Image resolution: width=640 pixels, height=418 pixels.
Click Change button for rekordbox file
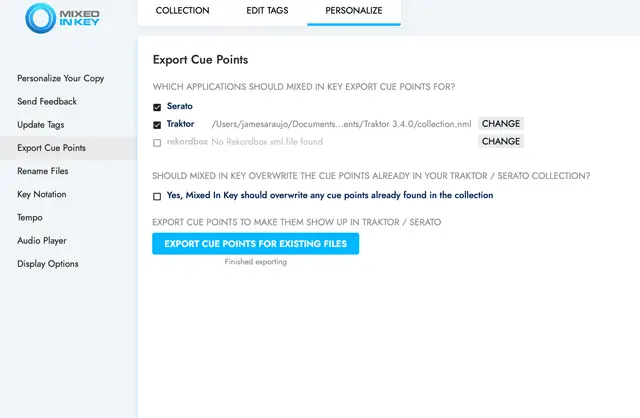[x=500, y=142]
